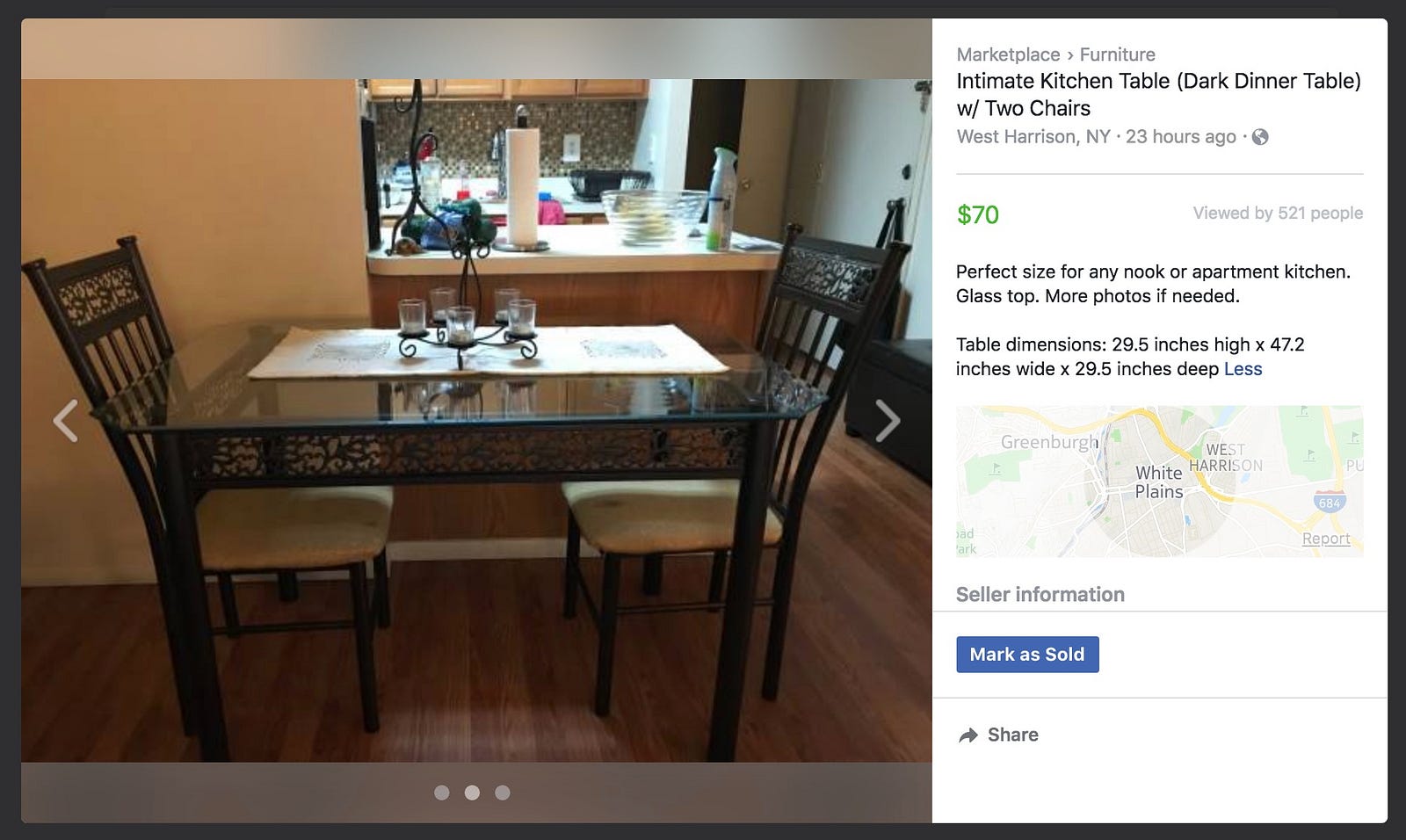Select the last photo indicator dot
1406x840 pixels.
tap(503, 793)
